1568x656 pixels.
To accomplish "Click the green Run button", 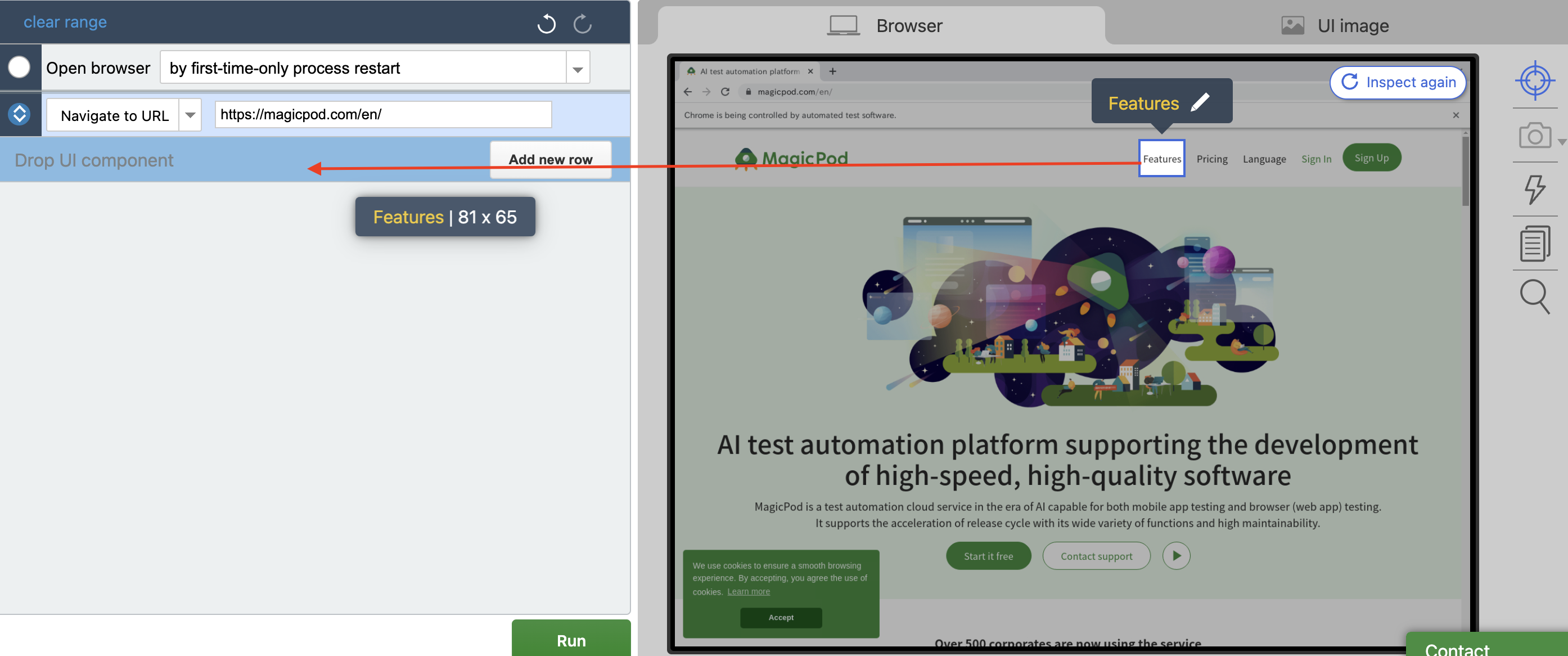I will pos(570,640).
